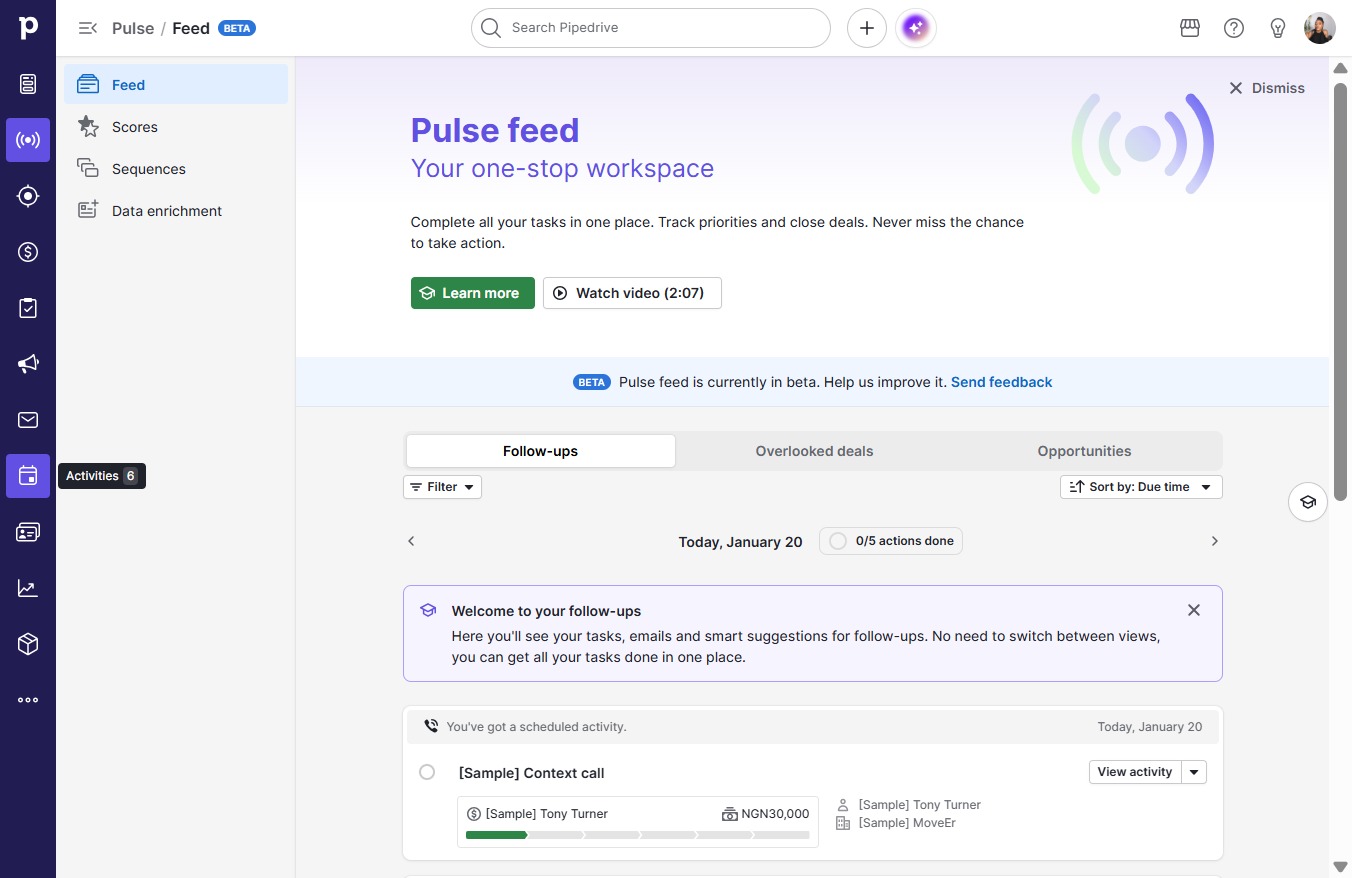Switch to the Opportunities tab

pyautogui.click(x=1084, y=451)
